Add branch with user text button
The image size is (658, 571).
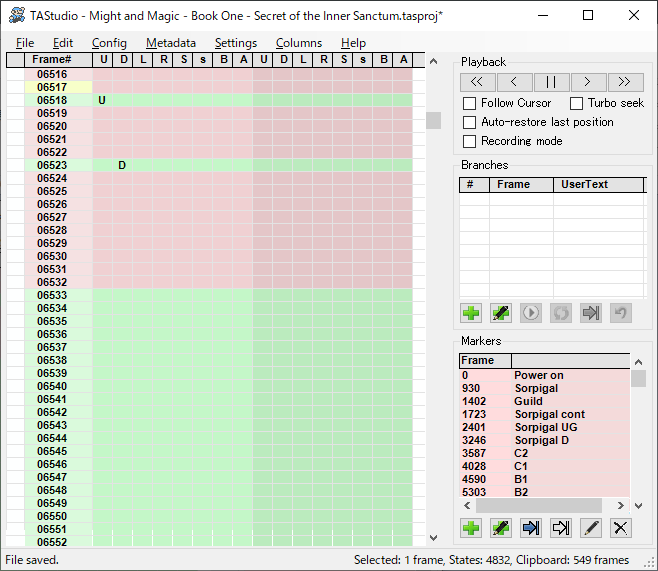(x=501, y=313)
